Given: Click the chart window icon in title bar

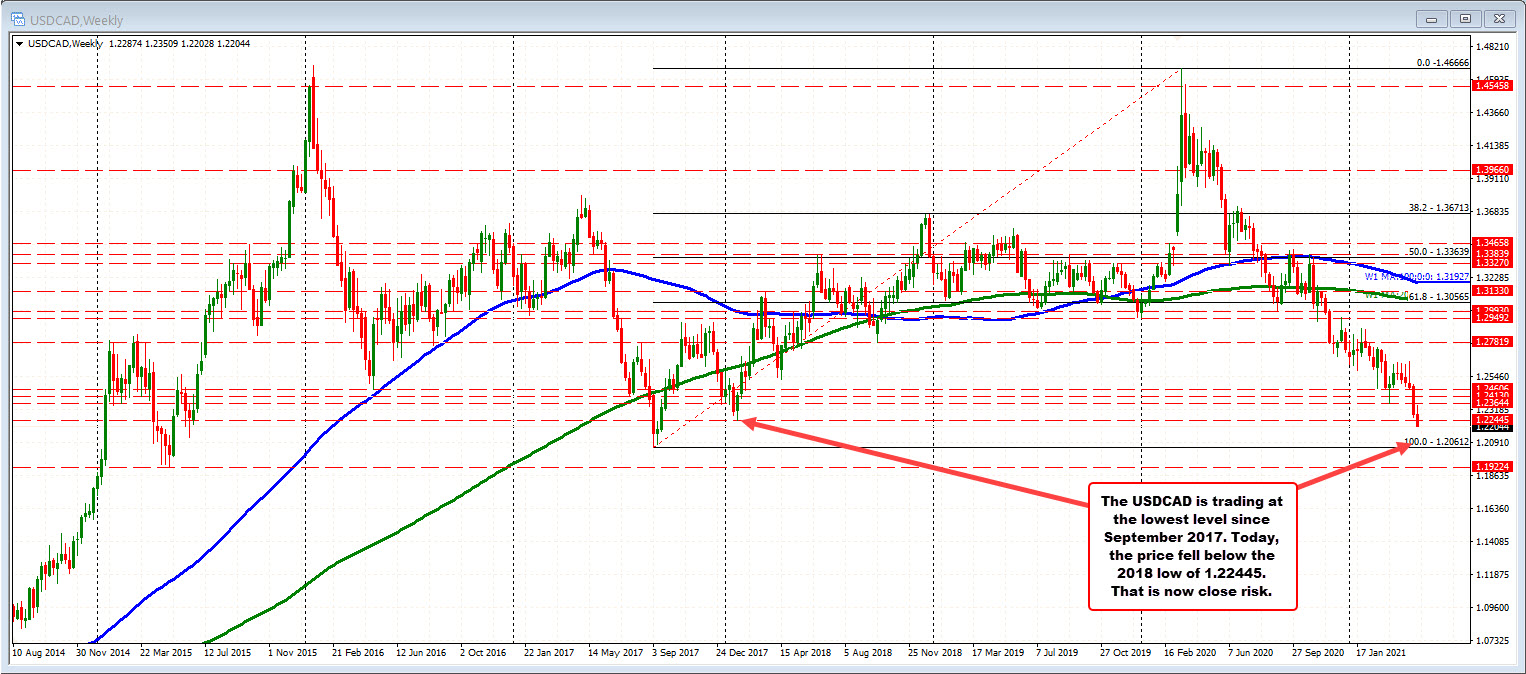Looking at the screenshot, I should [x=10, y=17].
